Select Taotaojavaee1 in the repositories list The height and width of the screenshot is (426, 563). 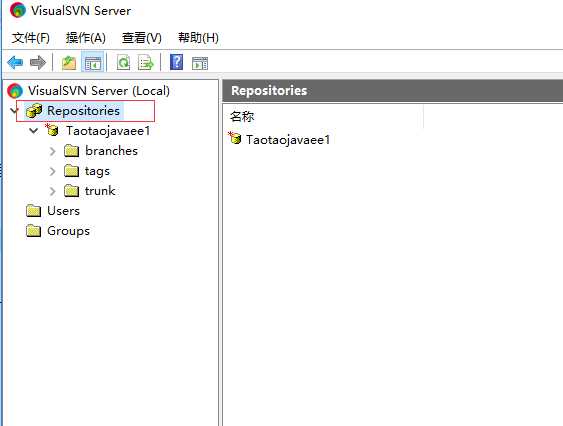click(288, 139)
